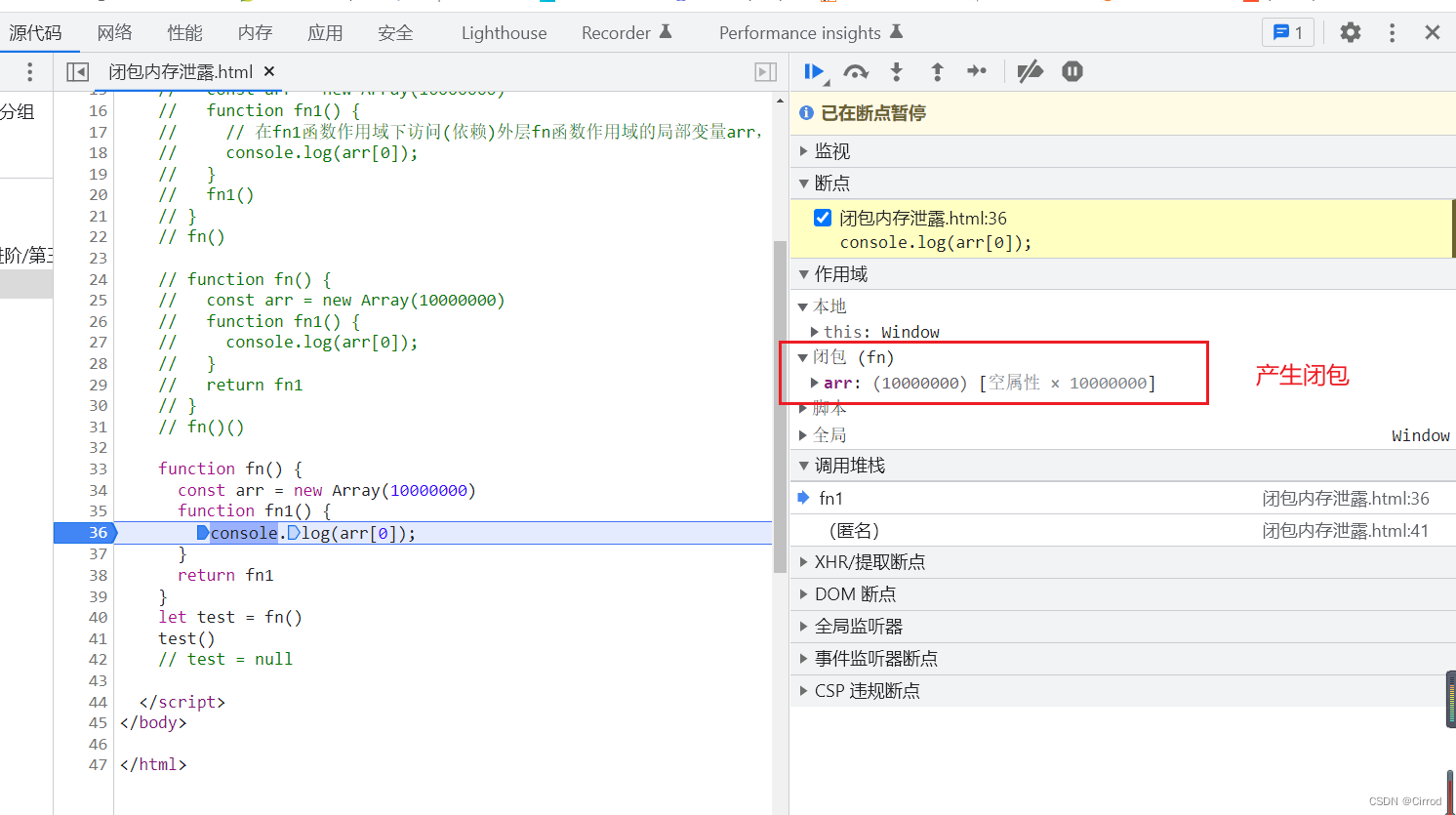Close the 闭包内存泄露.html file tab
The width and height of the screenshot is (1456, 815).
[269, 71]
